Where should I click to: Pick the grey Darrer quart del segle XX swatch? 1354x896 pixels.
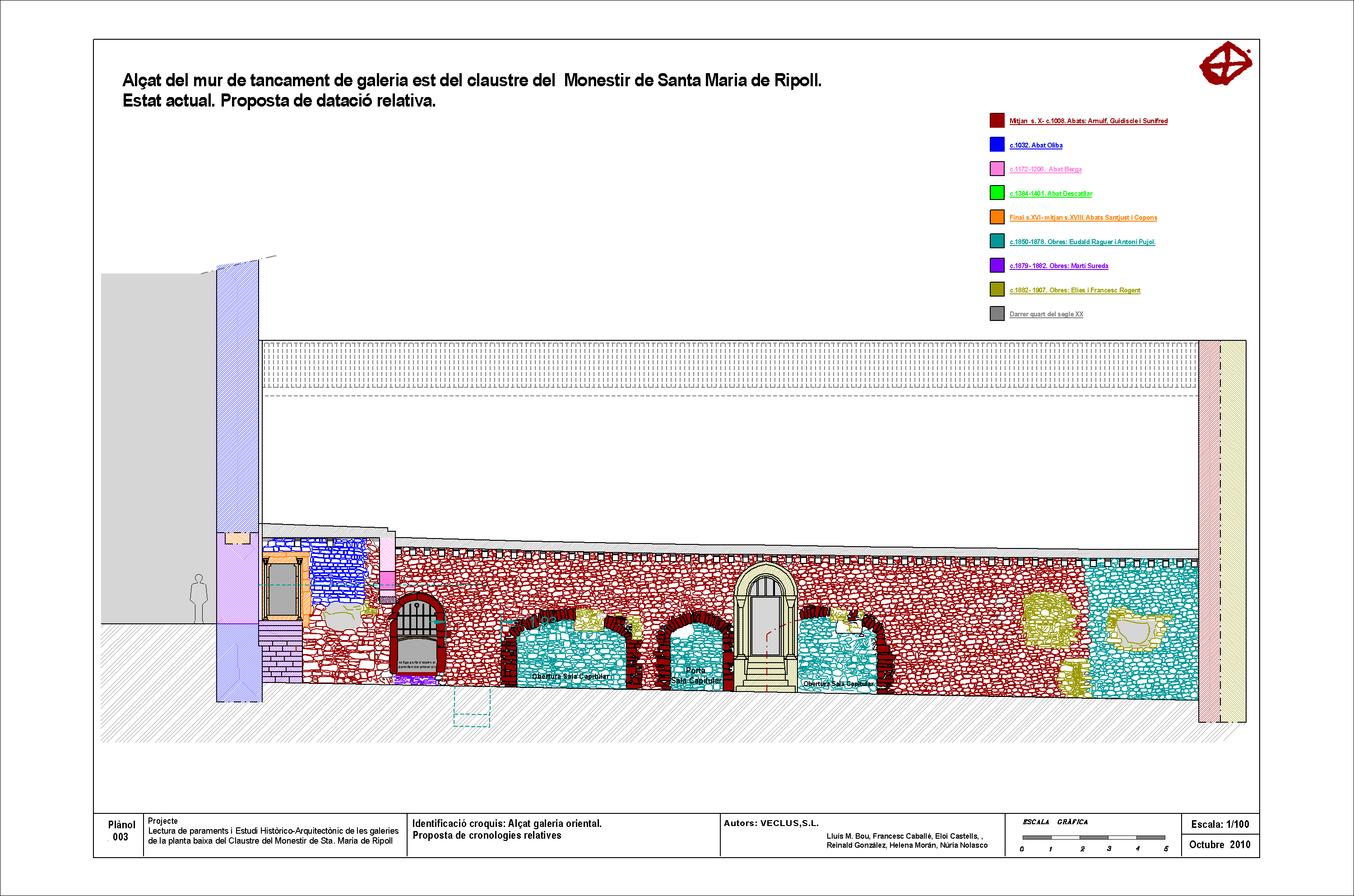pyautogui.click(x=997, y=314)
